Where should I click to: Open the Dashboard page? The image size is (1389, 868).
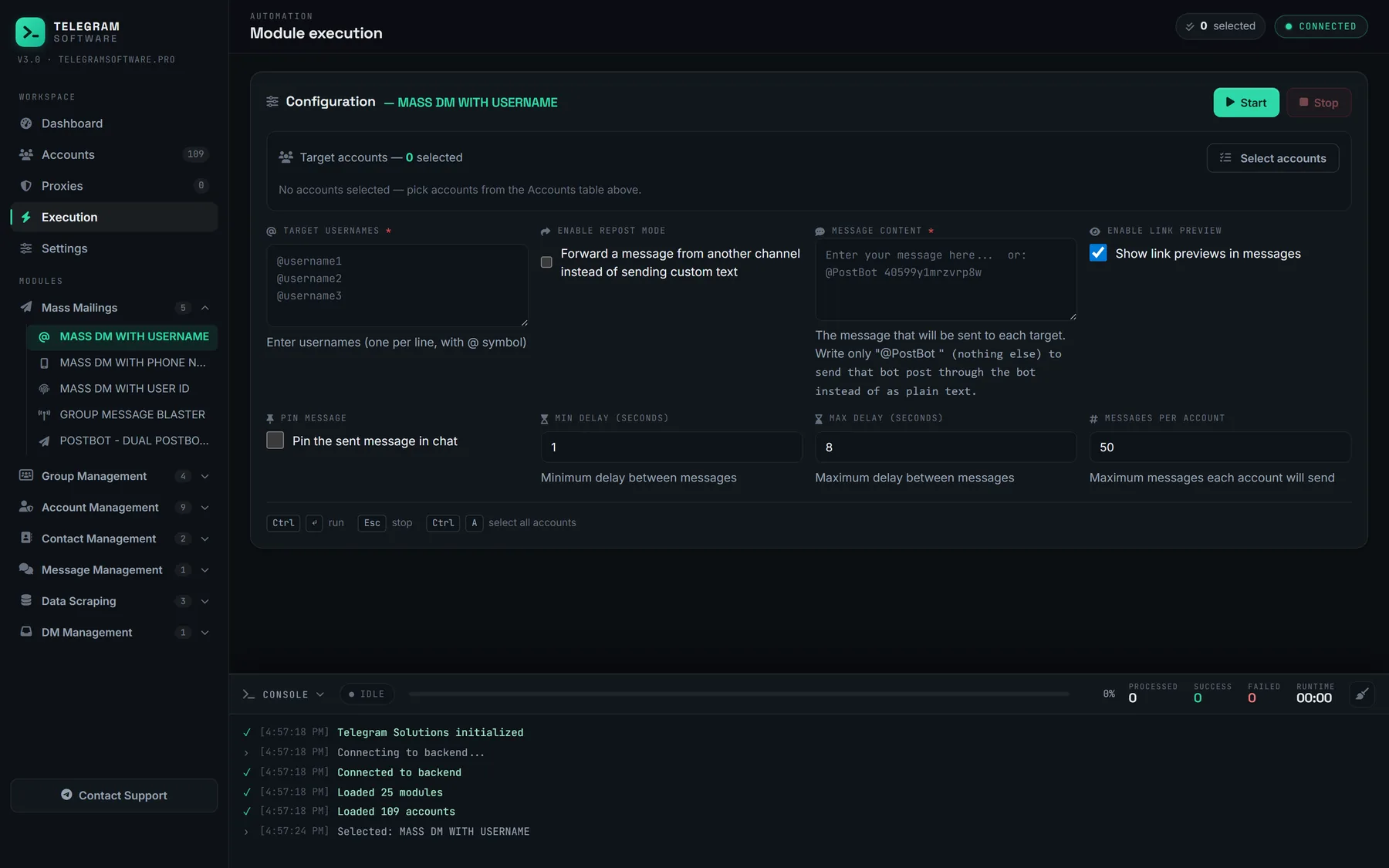pos(114,123)
